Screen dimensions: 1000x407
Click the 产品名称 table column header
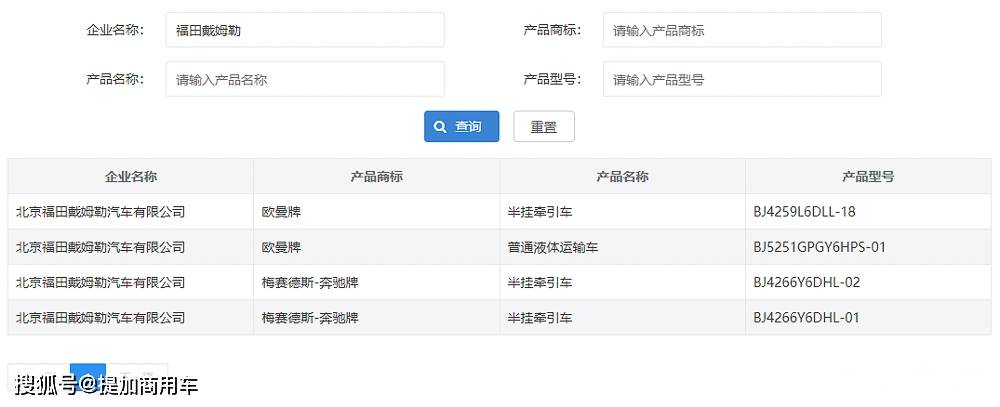622,177
